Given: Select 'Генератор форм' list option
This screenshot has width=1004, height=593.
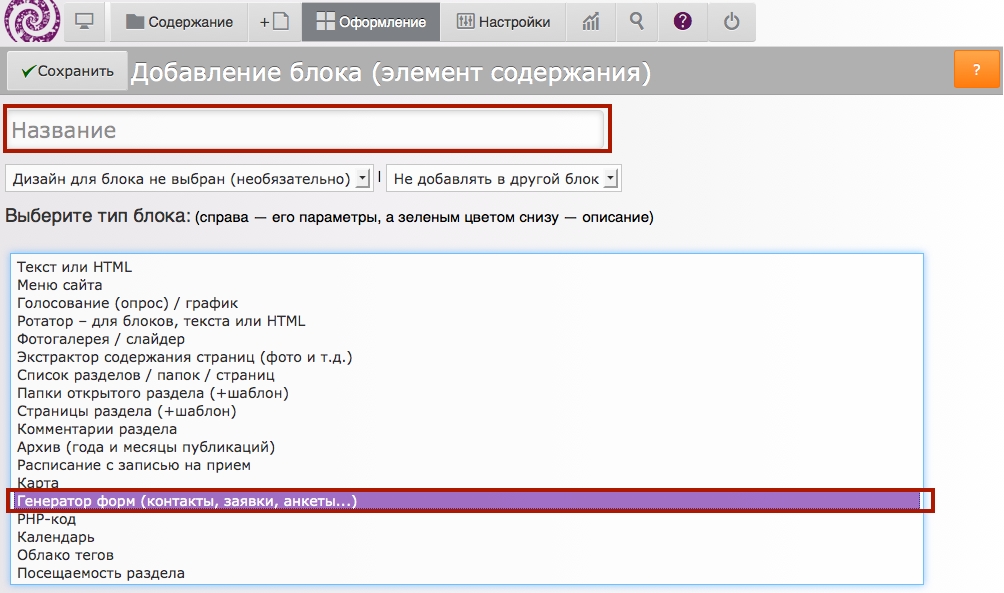Looking at the screenshot, I should [187, 500].
